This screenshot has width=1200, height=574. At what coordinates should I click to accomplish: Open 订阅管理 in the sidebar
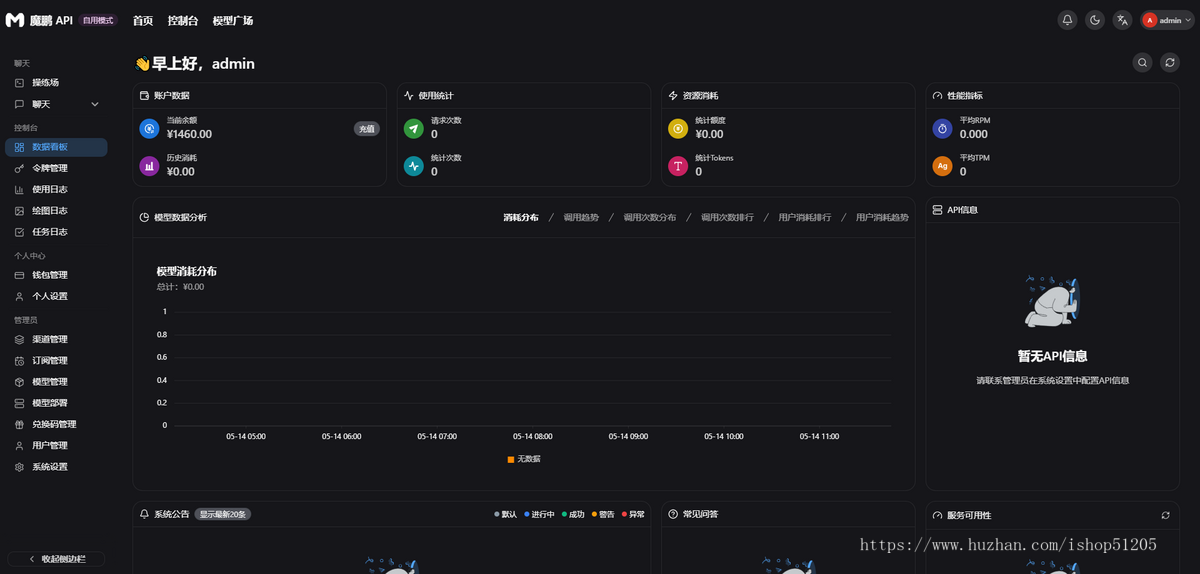pos(56,360)
